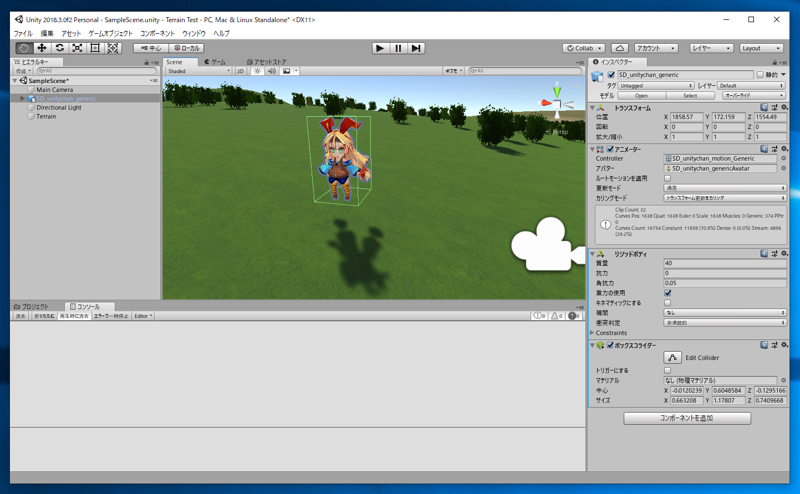Select the Rect Transform tool
Screen dimensions: 800x494
point(95,48)
